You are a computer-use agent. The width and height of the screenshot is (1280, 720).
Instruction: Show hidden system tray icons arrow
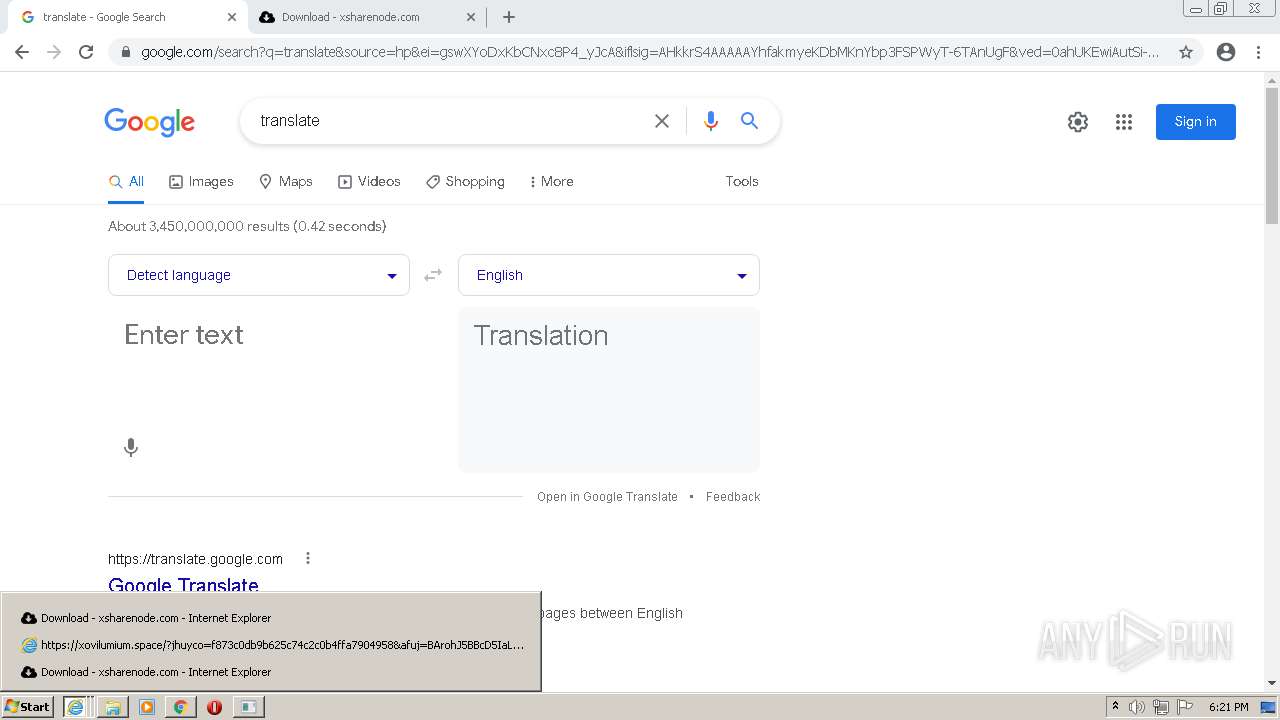tap(1115, 707)
